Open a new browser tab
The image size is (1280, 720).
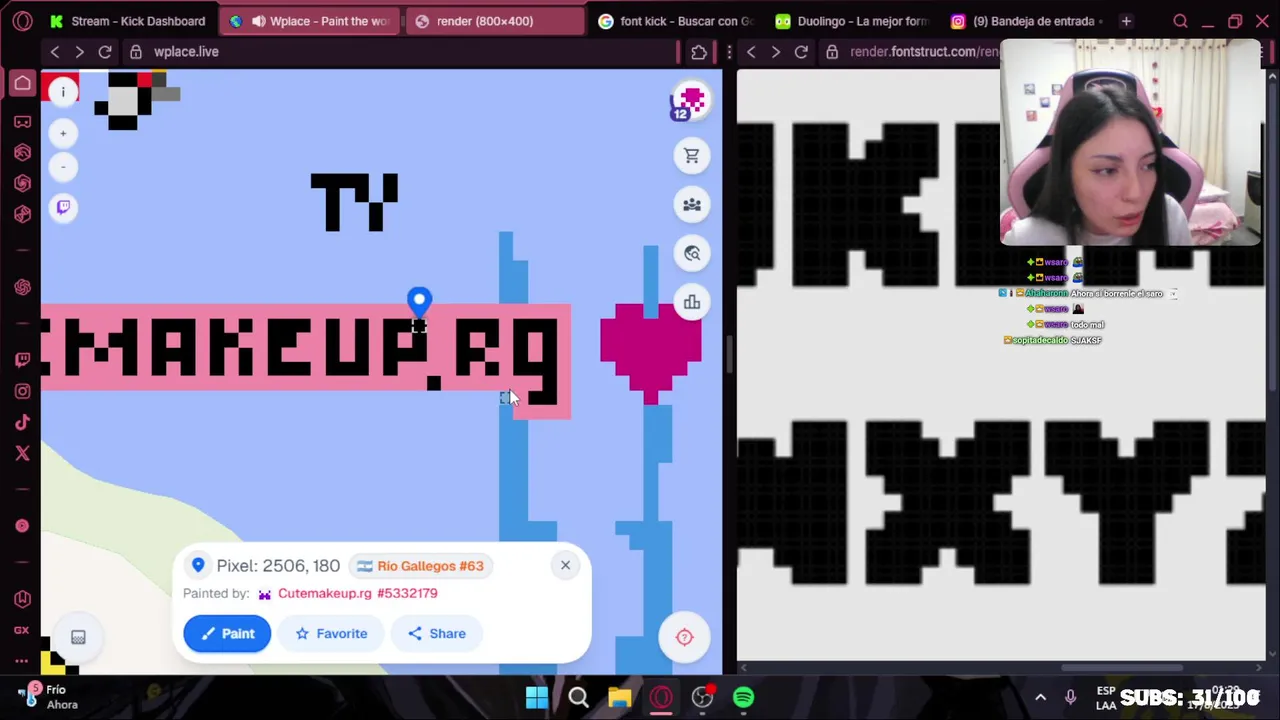coord(1126,21)
